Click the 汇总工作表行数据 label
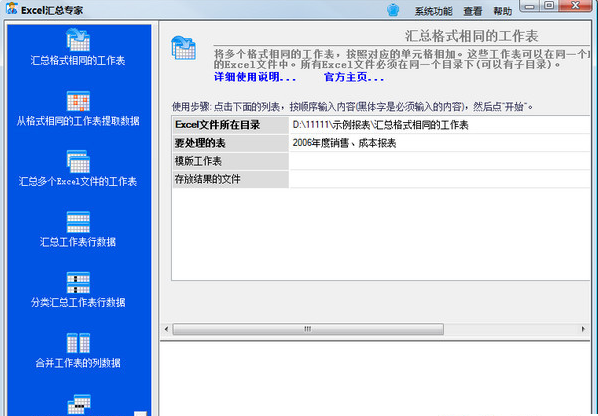 (x=78, y=242)
